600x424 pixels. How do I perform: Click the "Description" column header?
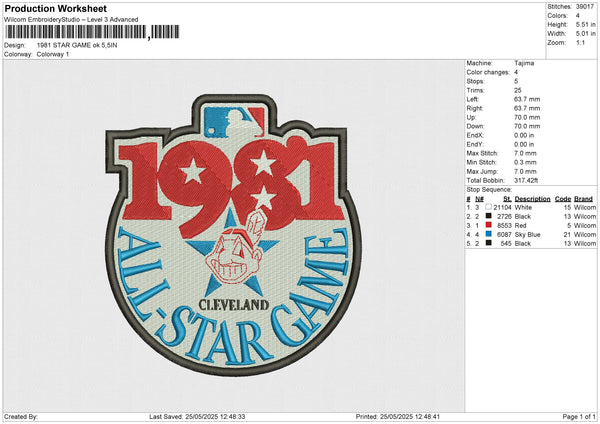coord(532,199)
